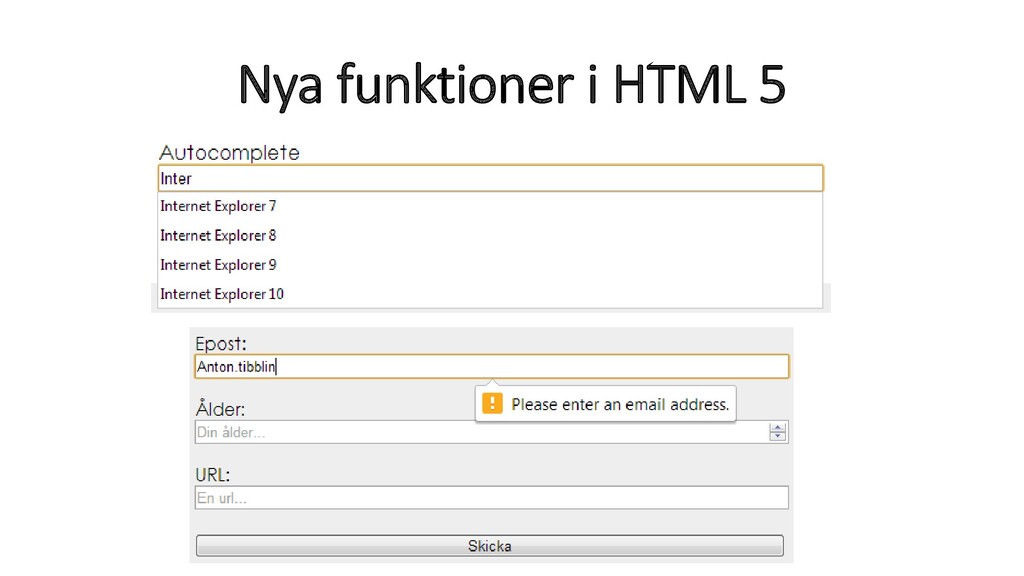
Task: Click the URL label
Action: click(213, 475)
